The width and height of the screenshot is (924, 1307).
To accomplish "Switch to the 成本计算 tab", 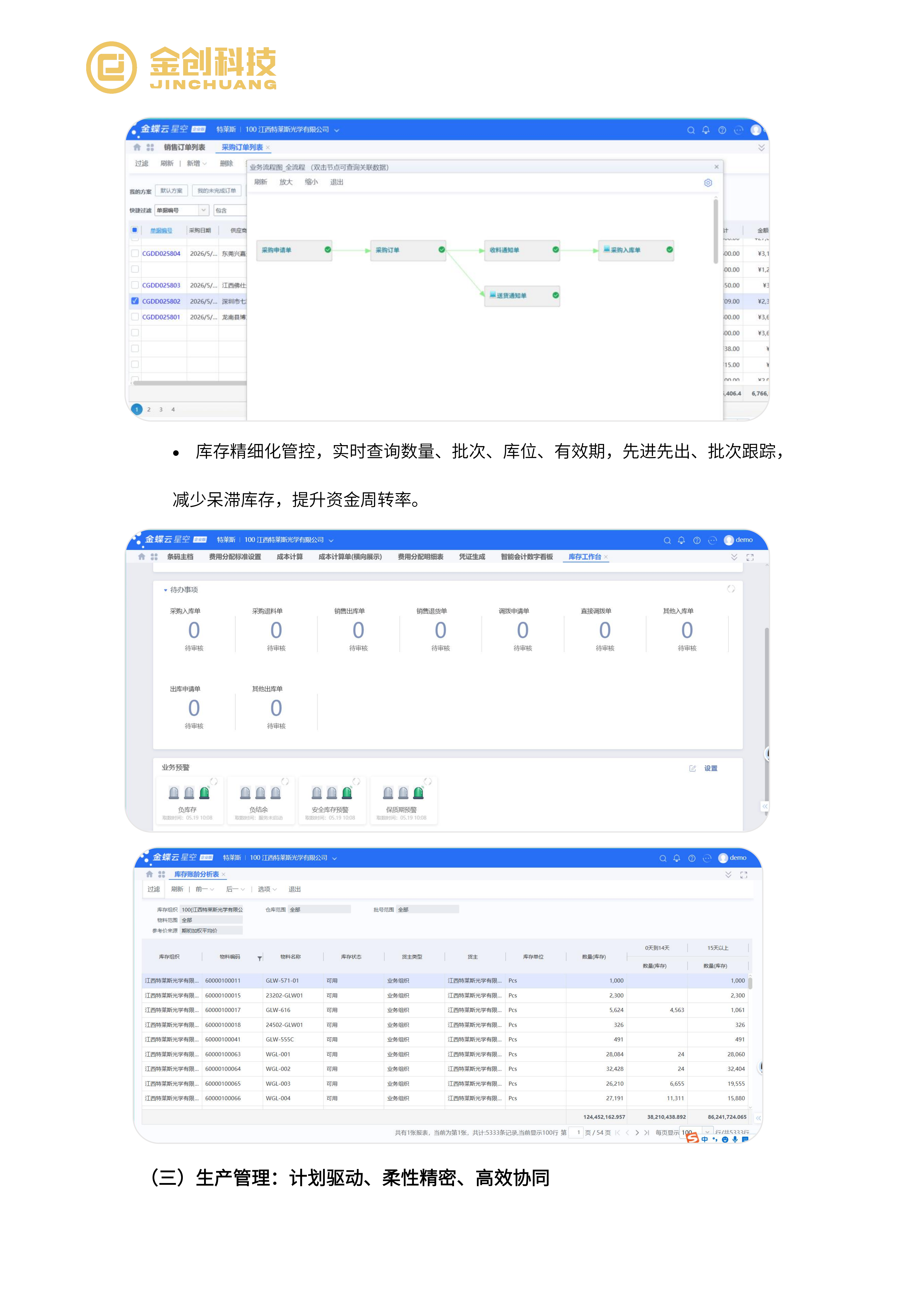I will 290,557.
